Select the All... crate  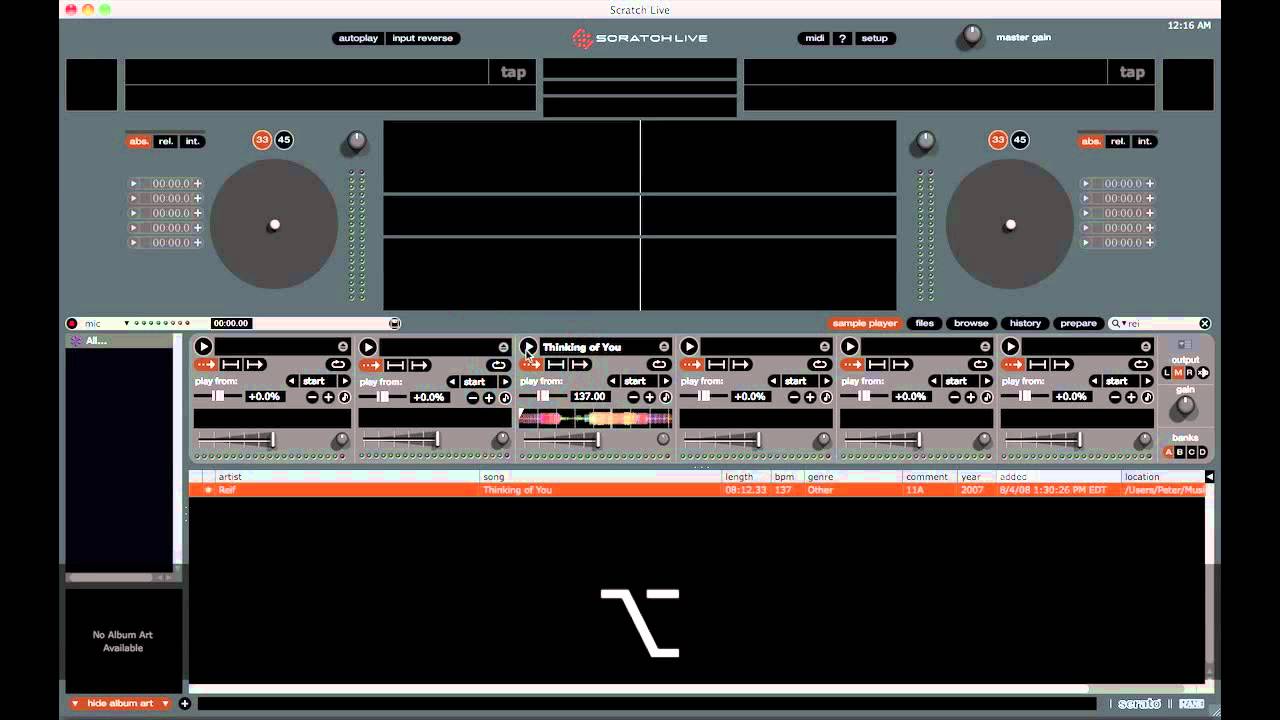[x=120, y=341]
